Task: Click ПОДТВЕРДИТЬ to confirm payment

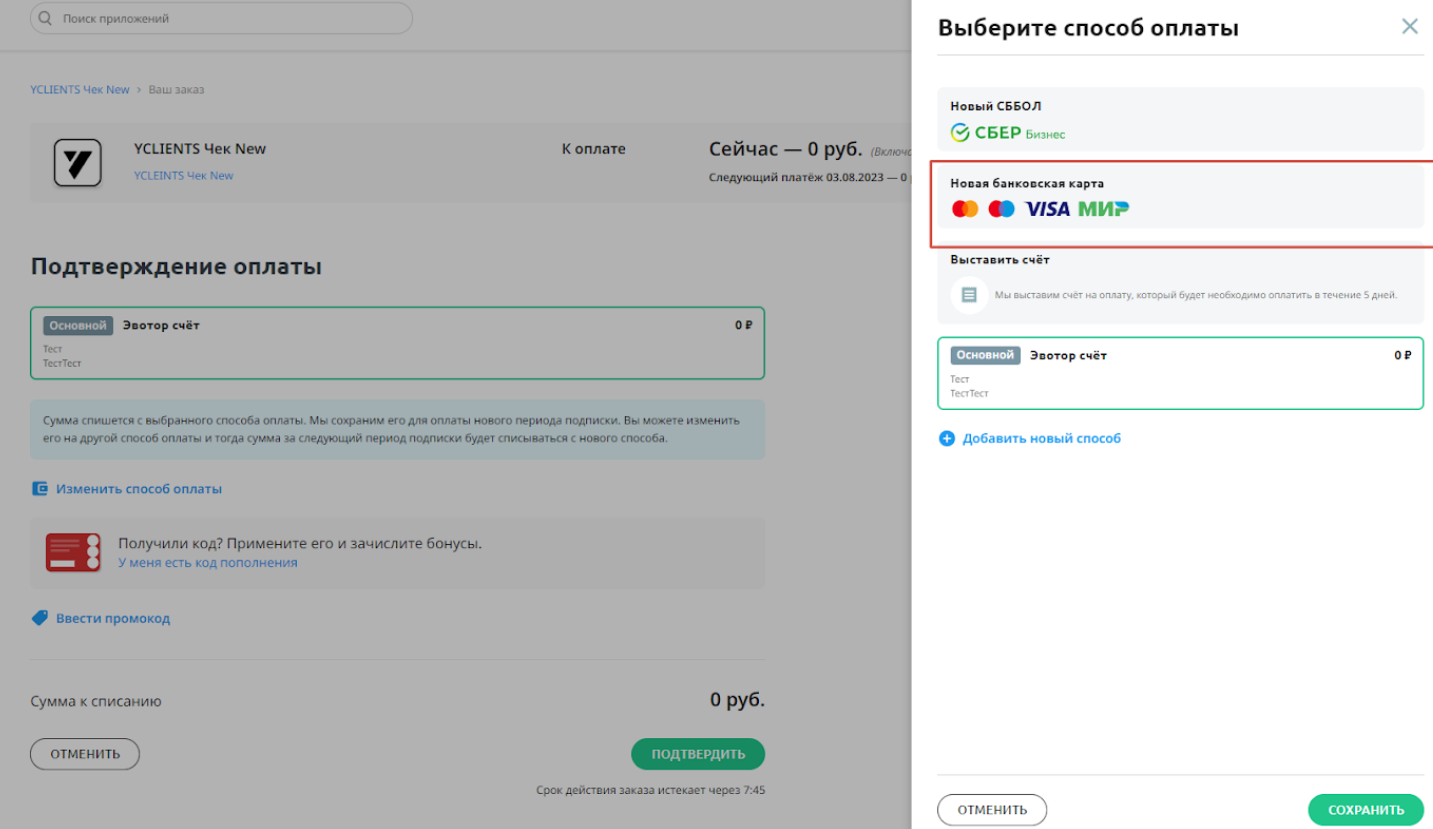Action: [x=698, y=754]
